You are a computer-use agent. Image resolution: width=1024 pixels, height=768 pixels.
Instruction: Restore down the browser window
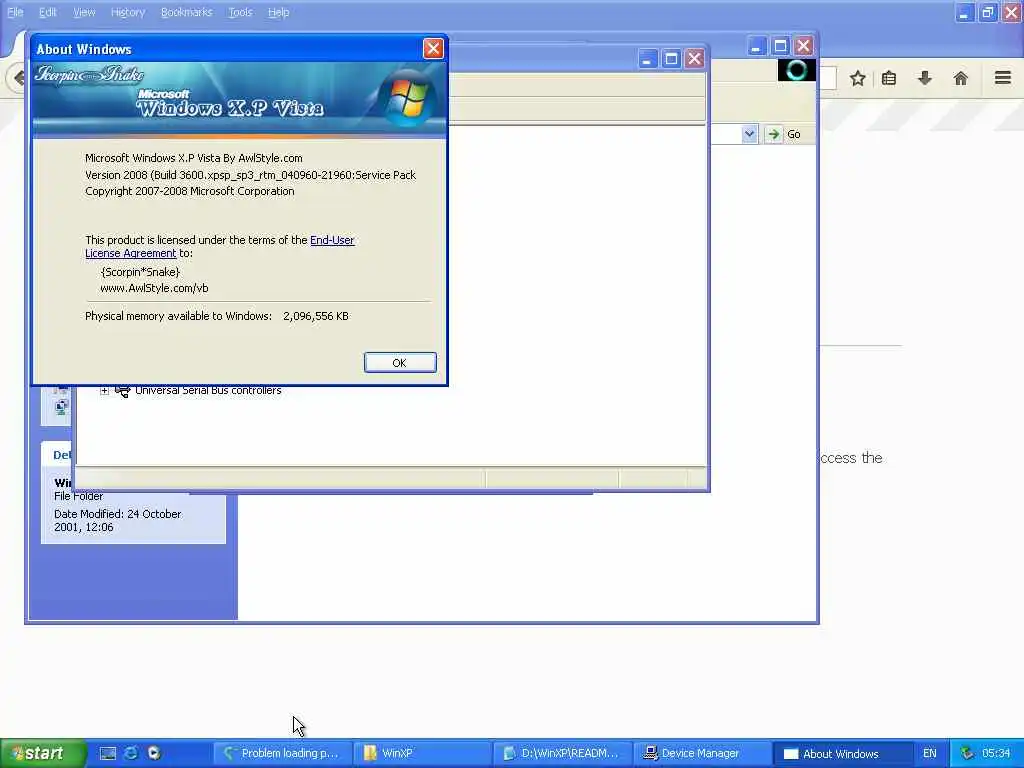point(987,12)
